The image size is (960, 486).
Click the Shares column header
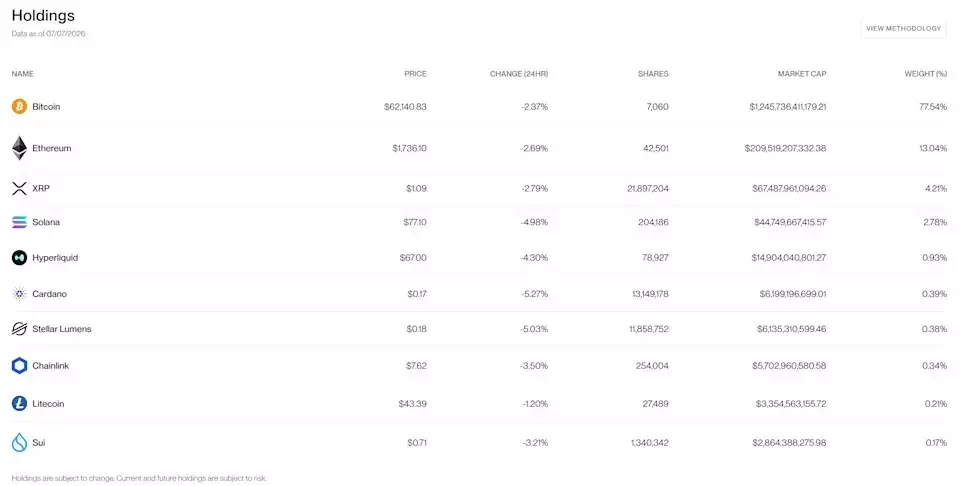(x=653, y=73)
